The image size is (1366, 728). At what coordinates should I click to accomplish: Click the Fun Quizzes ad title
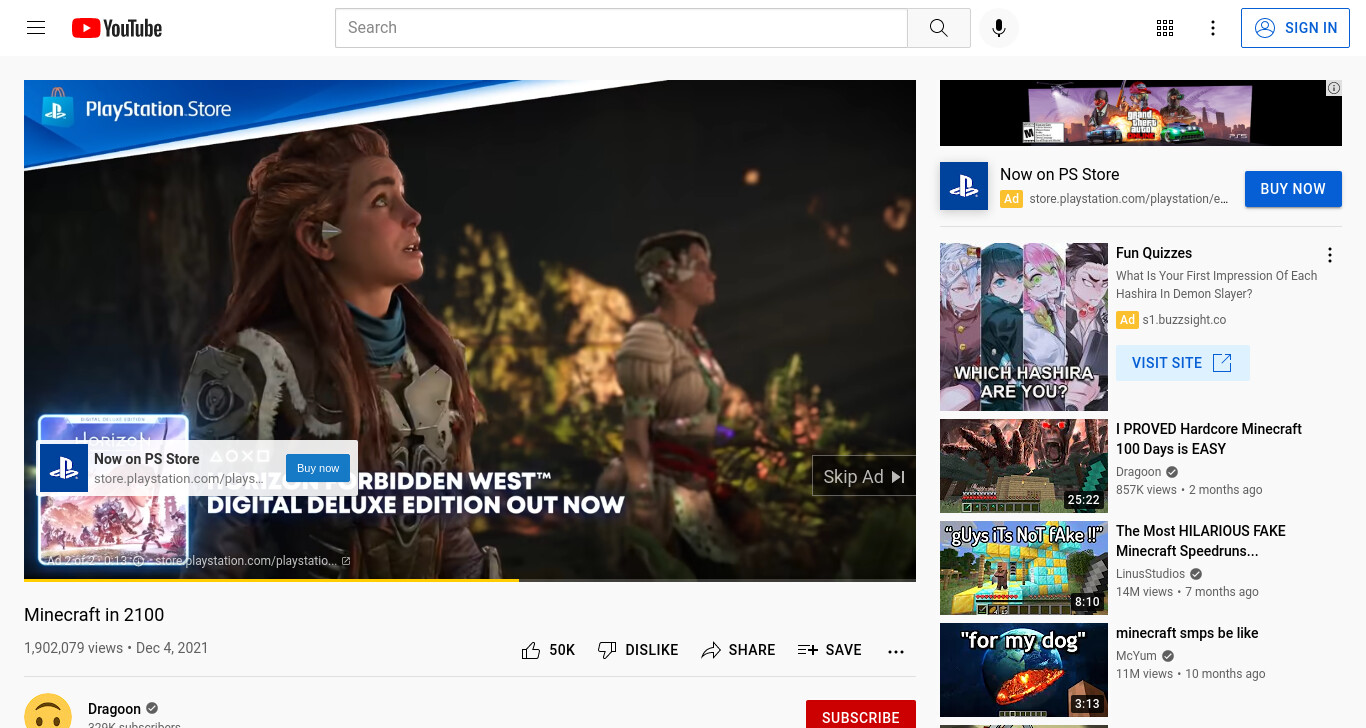click(1154, 253)
